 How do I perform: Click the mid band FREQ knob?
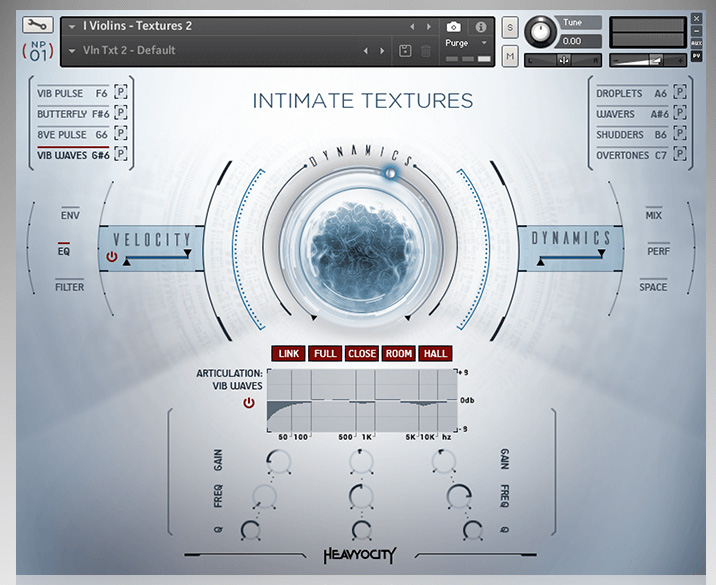[x=361, y=497]
